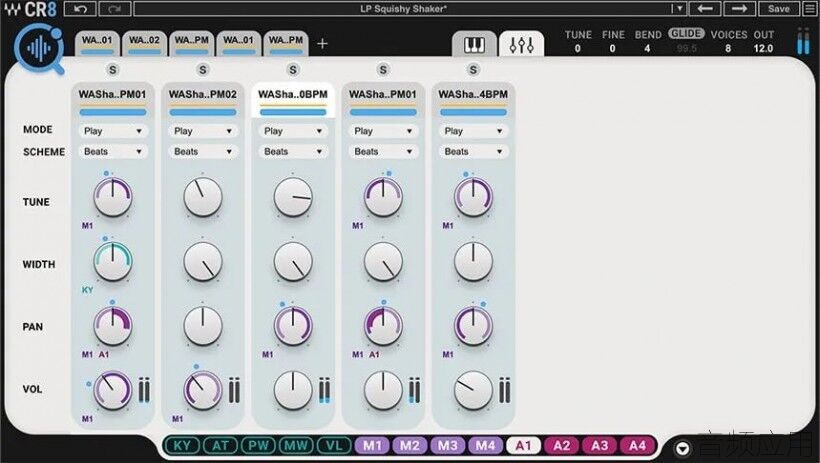Viewport: 820px width, 463px height.
Task: Click the output level meter icon
Action: click(x=804, y=41)
